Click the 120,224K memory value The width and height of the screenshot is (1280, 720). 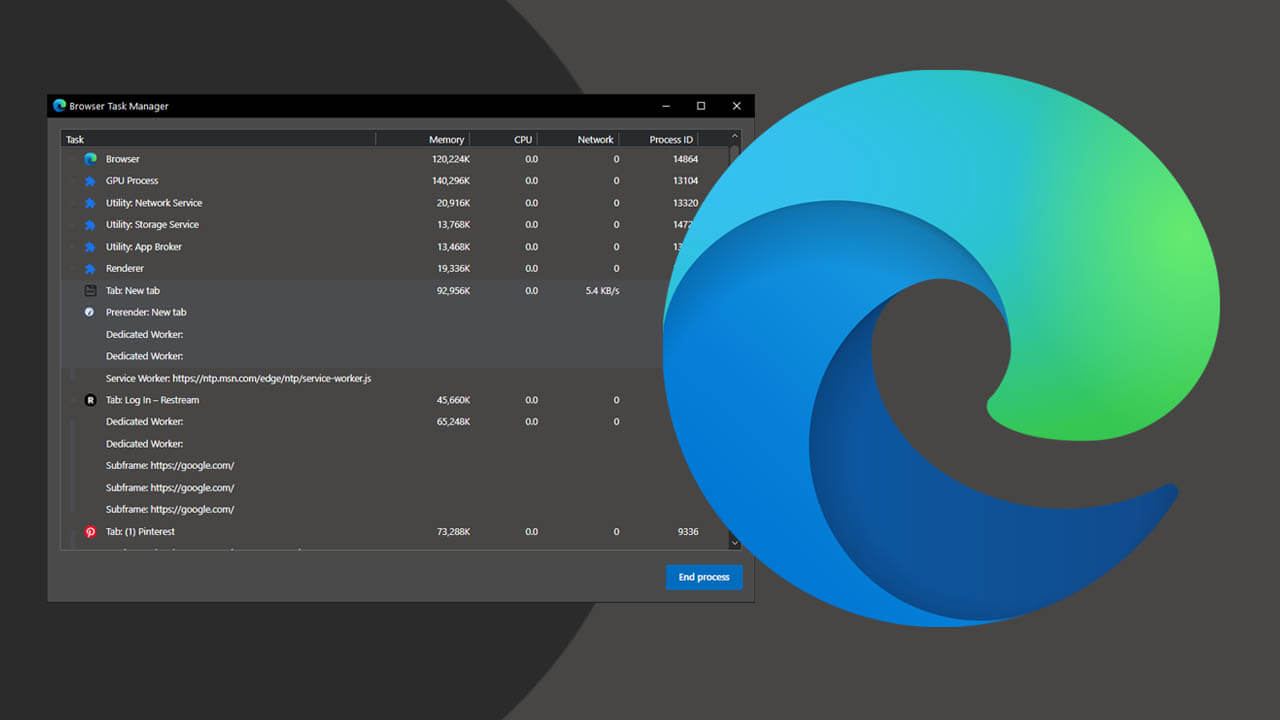[451, 159]
